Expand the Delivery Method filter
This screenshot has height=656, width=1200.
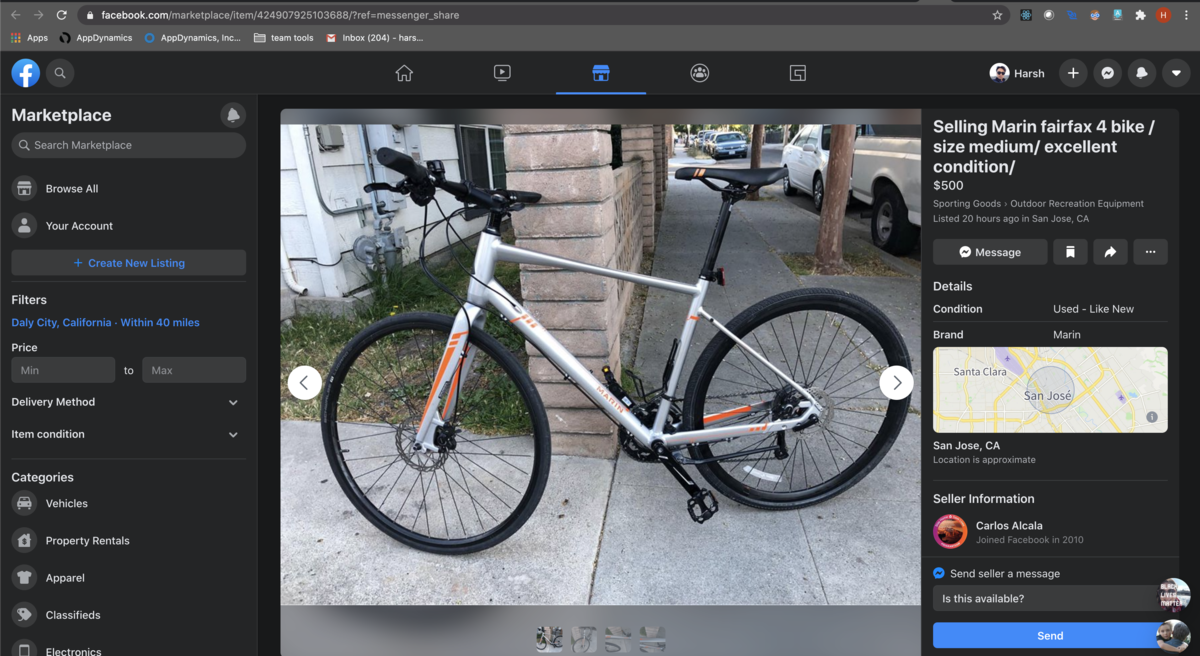click(126, 402)
